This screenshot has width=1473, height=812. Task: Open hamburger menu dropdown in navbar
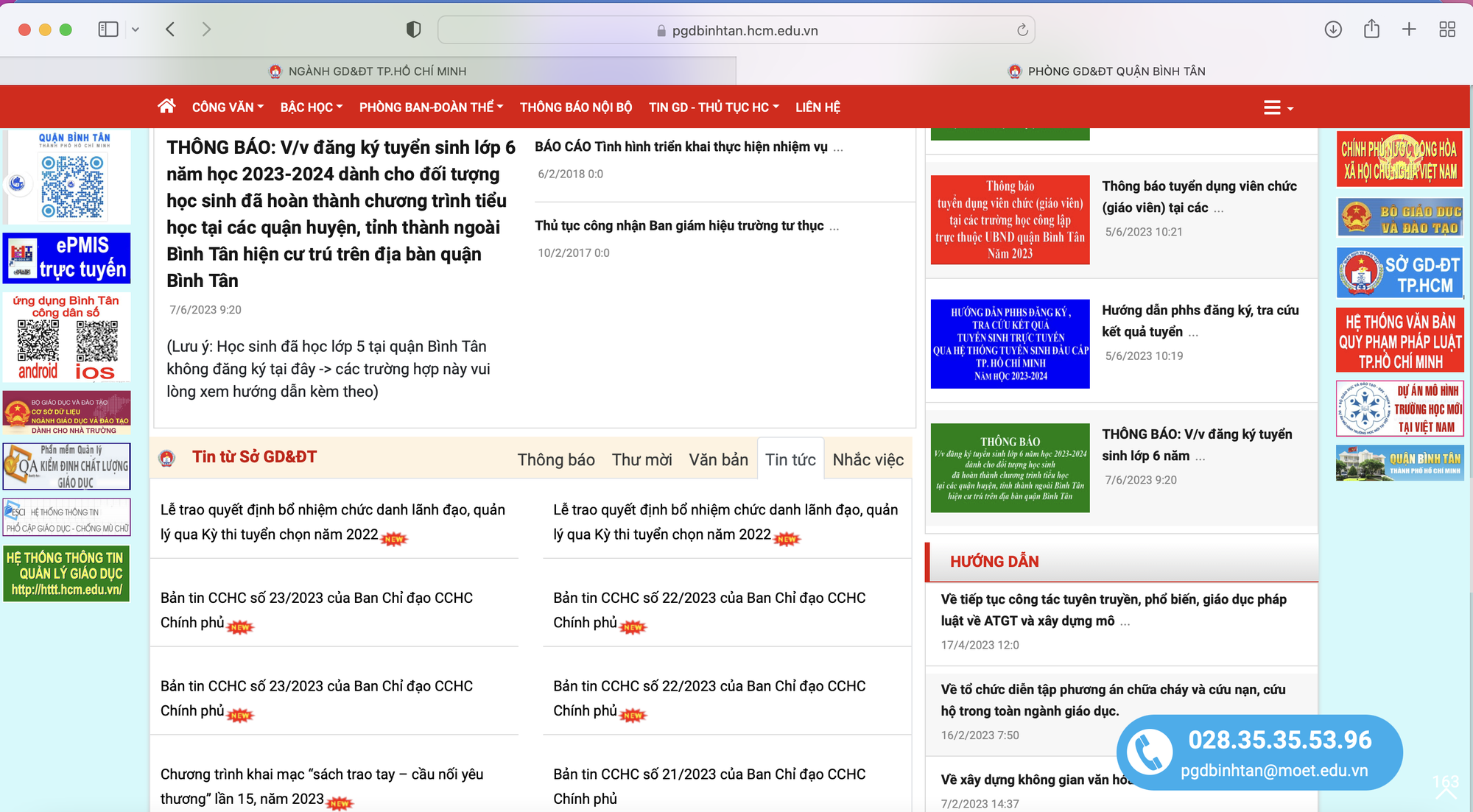(1279, 108)
